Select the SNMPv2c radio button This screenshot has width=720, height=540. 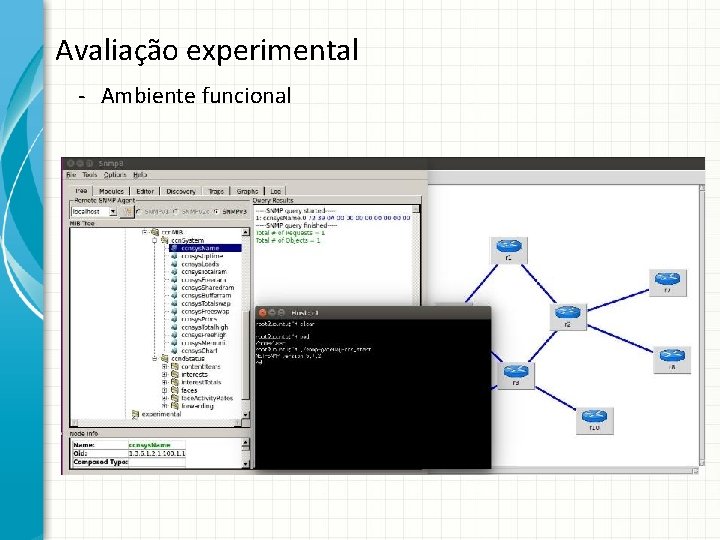pos(177,212)
